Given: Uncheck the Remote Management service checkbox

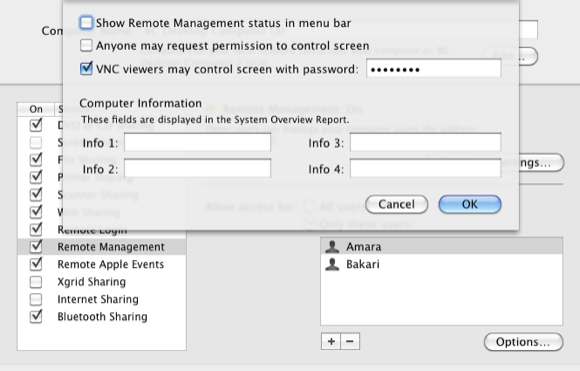Looking at the screenshot, I should click(36, 246).
